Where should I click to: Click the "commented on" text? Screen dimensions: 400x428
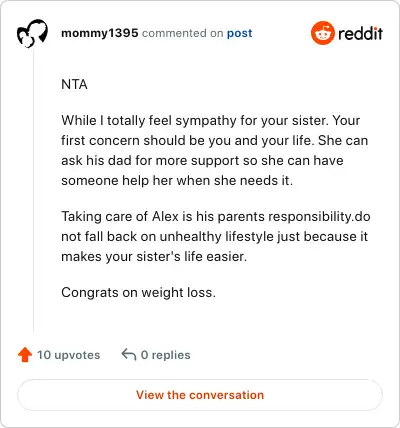coord(182,33)
